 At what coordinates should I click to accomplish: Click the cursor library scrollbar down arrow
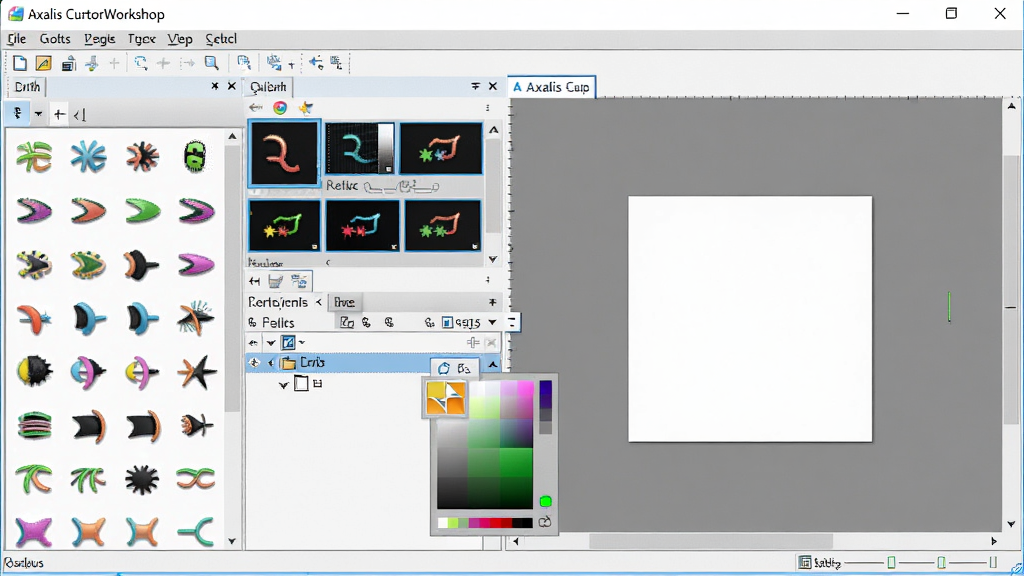[x=232, y=541]
